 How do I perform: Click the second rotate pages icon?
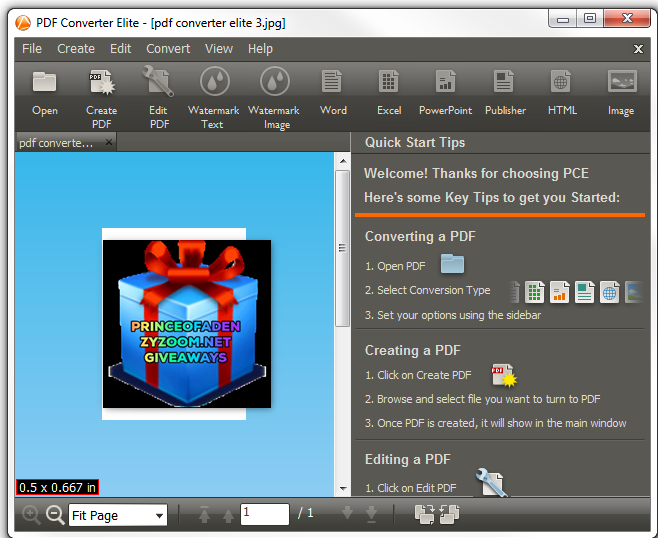449,514
